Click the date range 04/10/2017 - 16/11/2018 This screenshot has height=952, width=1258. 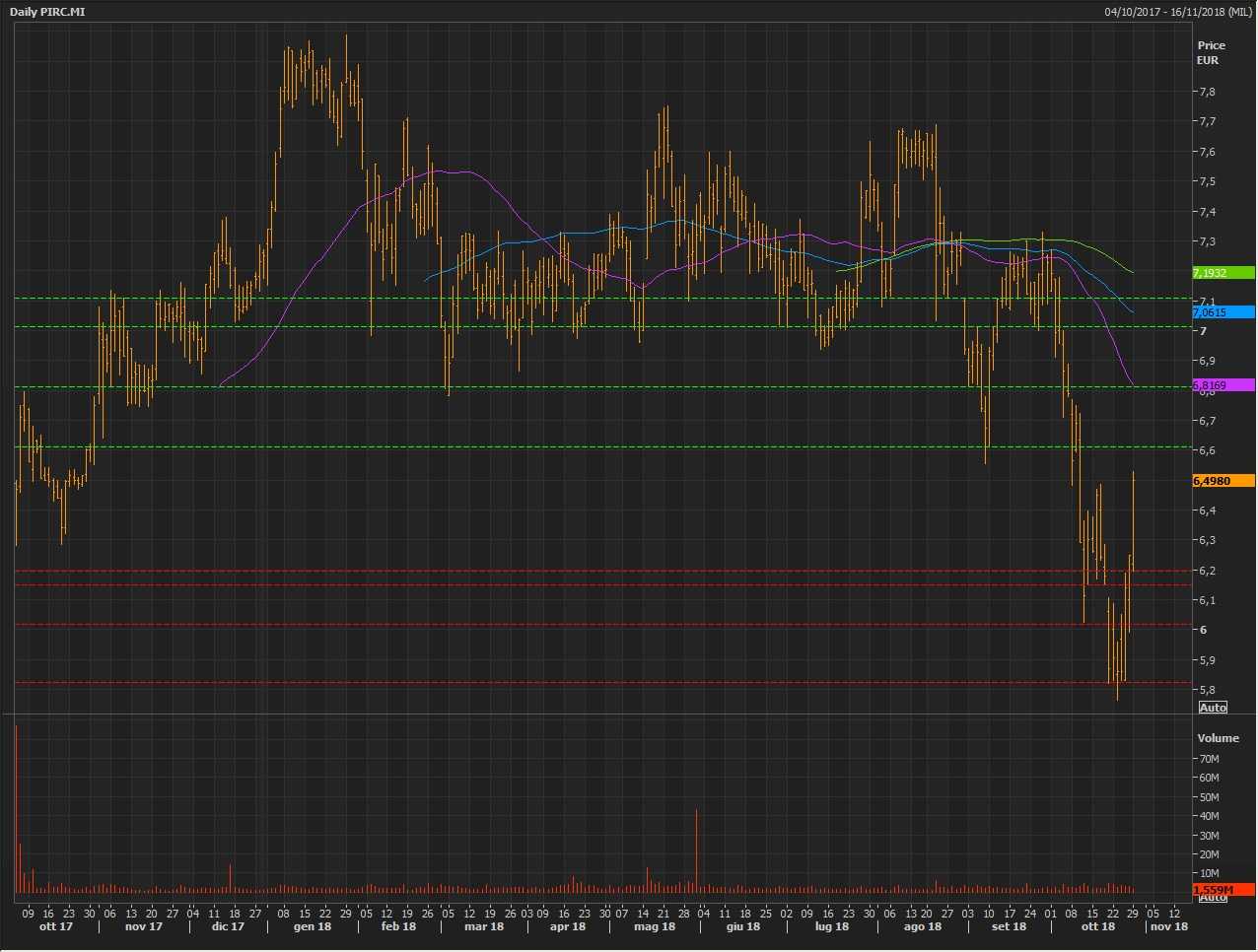pos(1177,12)
